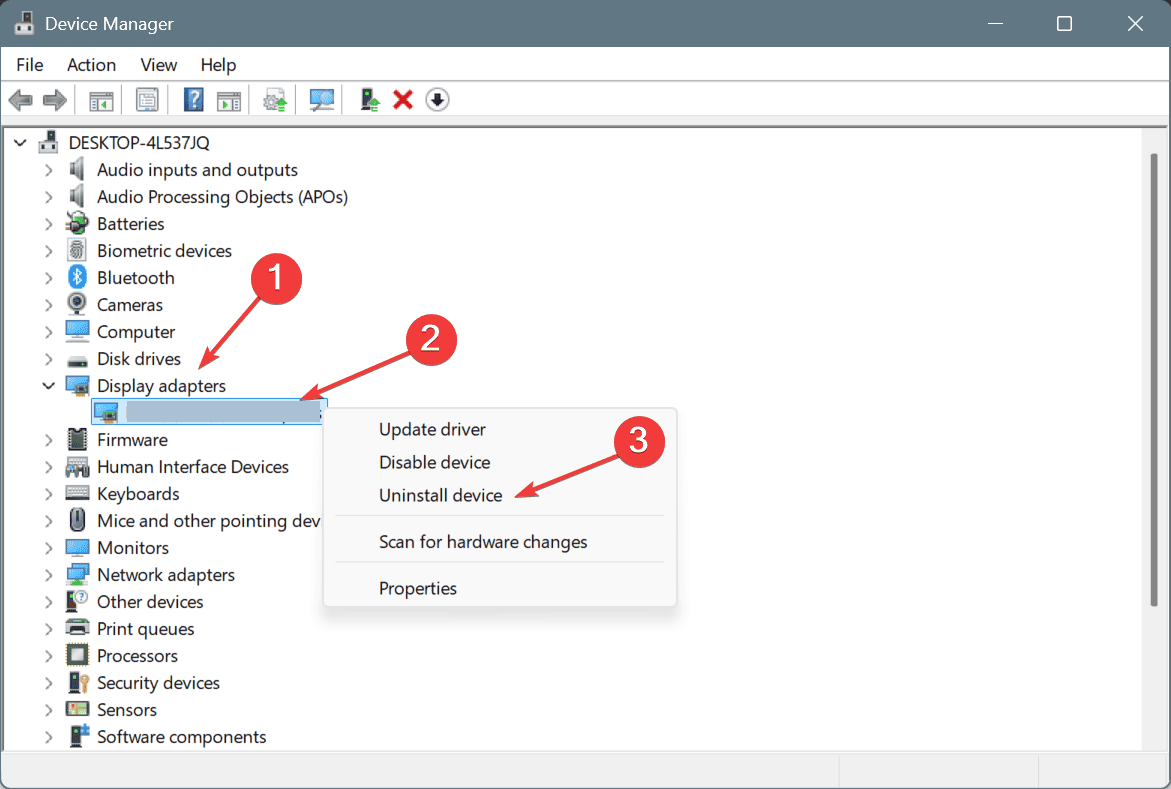Click the Security devices key icon

click(78, 682)
